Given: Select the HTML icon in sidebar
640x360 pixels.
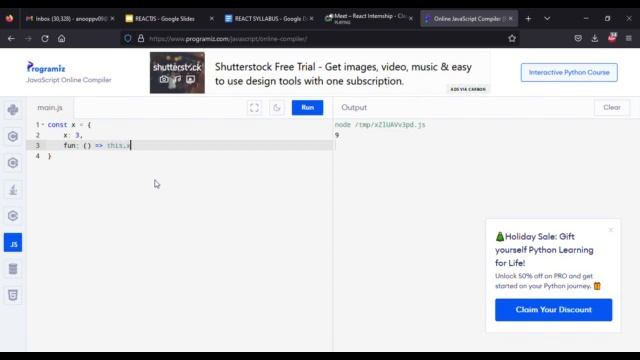Looking at the screenshot, I should pyautogui.click(x=13, y=295).
